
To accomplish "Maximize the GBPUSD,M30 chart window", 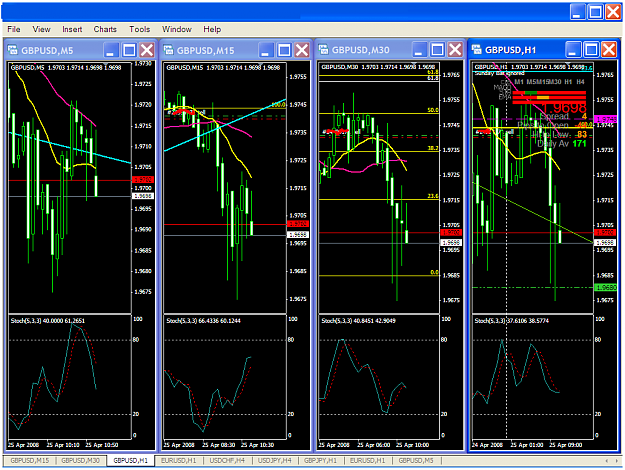I will (x=437, y=50).
